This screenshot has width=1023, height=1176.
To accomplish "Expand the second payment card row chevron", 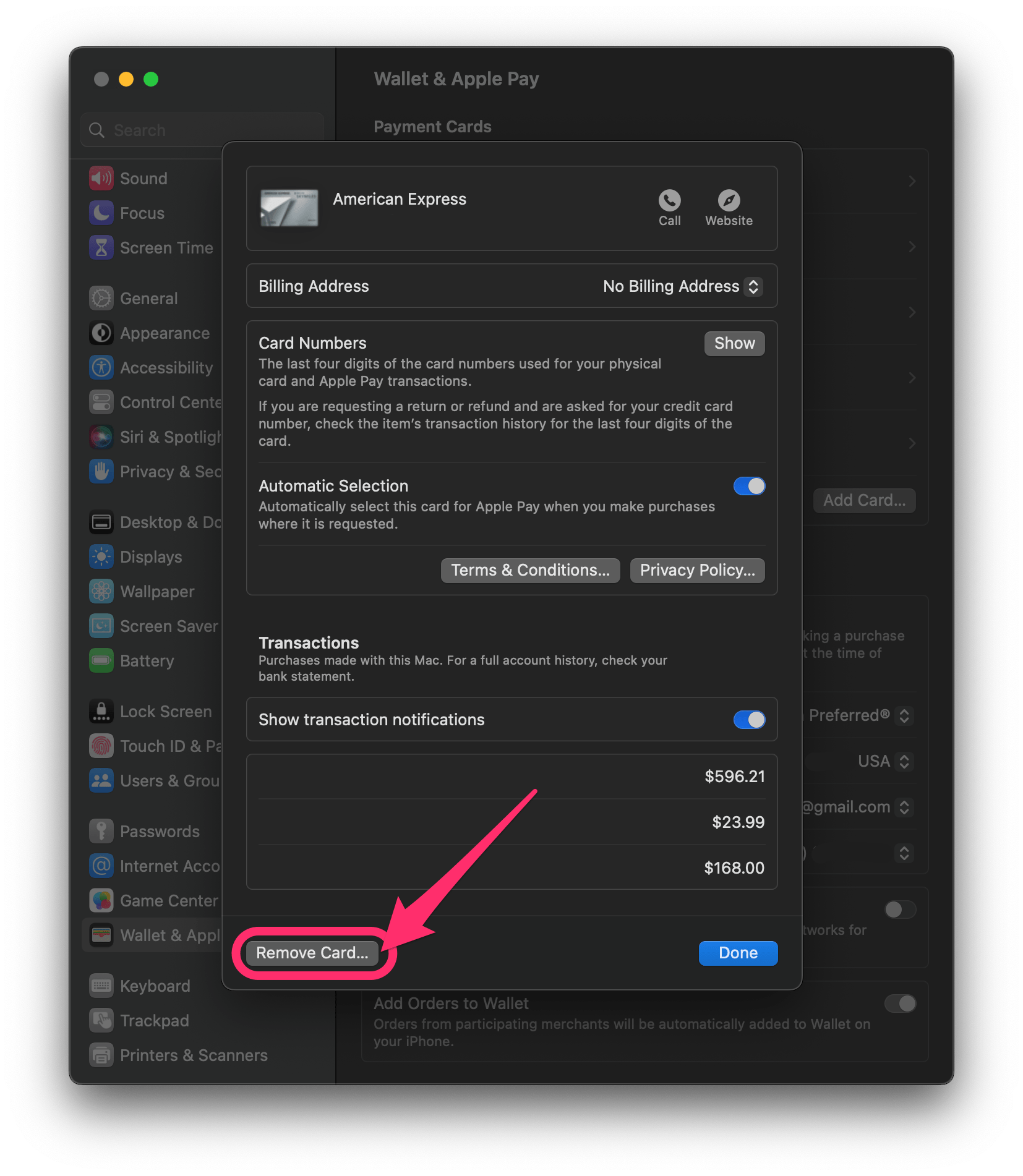I will coord(912,247).
